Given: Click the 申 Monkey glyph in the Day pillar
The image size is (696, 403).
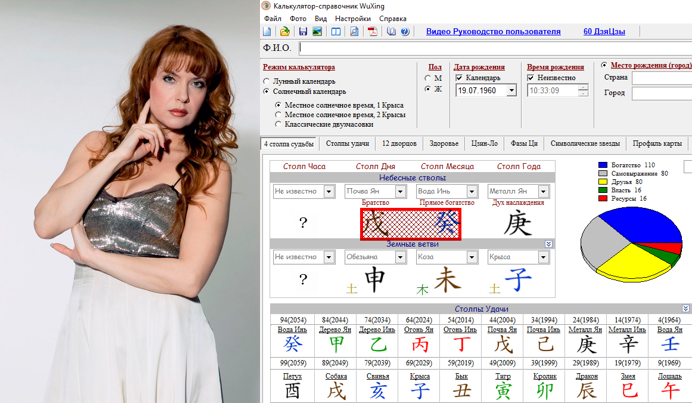Looking at the screenshot, I should [374, 280].
